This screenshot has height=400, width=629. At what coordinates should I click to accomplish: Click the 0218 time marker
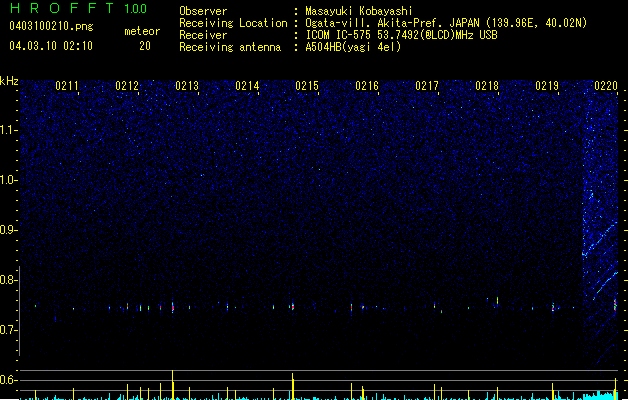pos(487,86)
